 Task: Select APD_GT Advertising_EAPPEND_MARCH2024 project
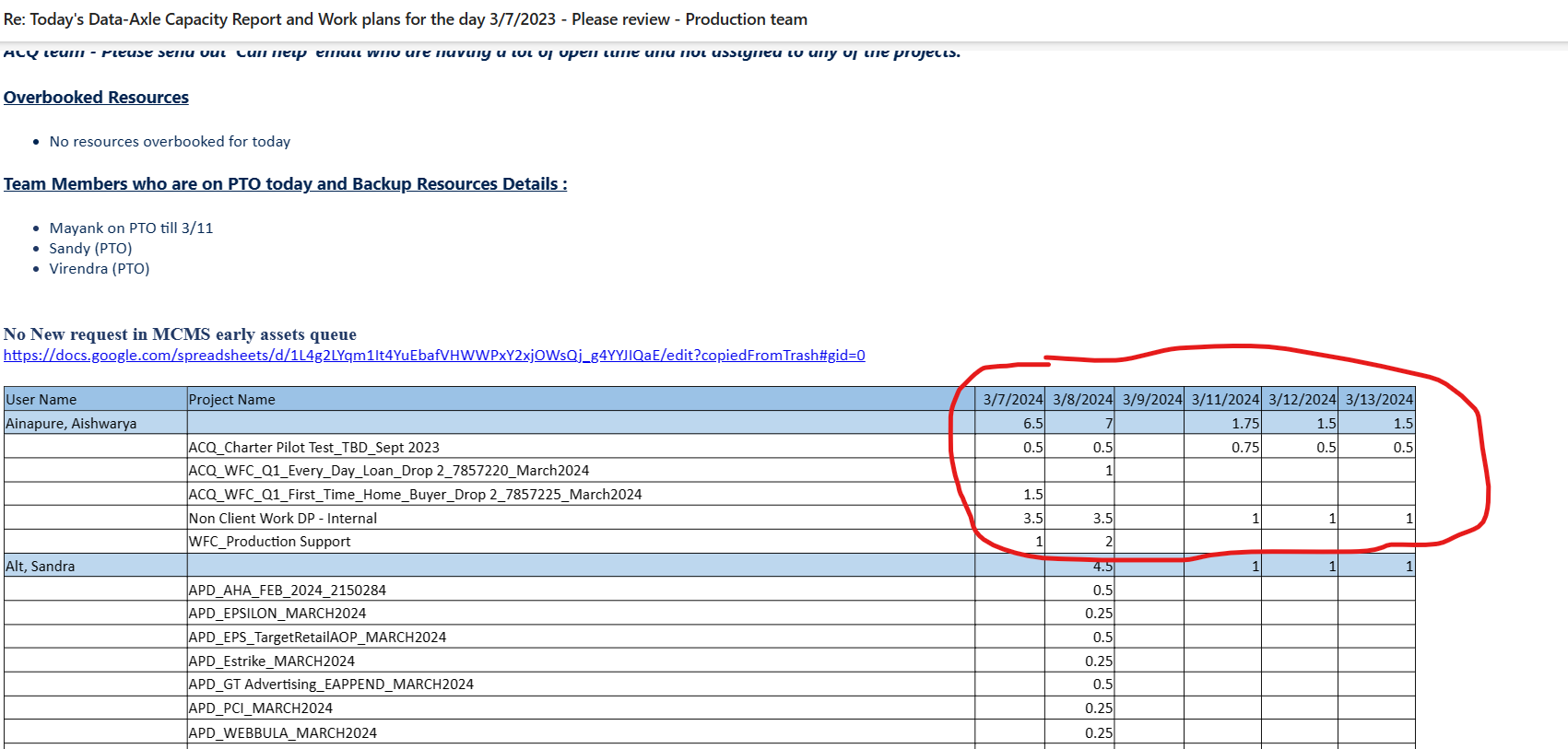pos(331,684)
